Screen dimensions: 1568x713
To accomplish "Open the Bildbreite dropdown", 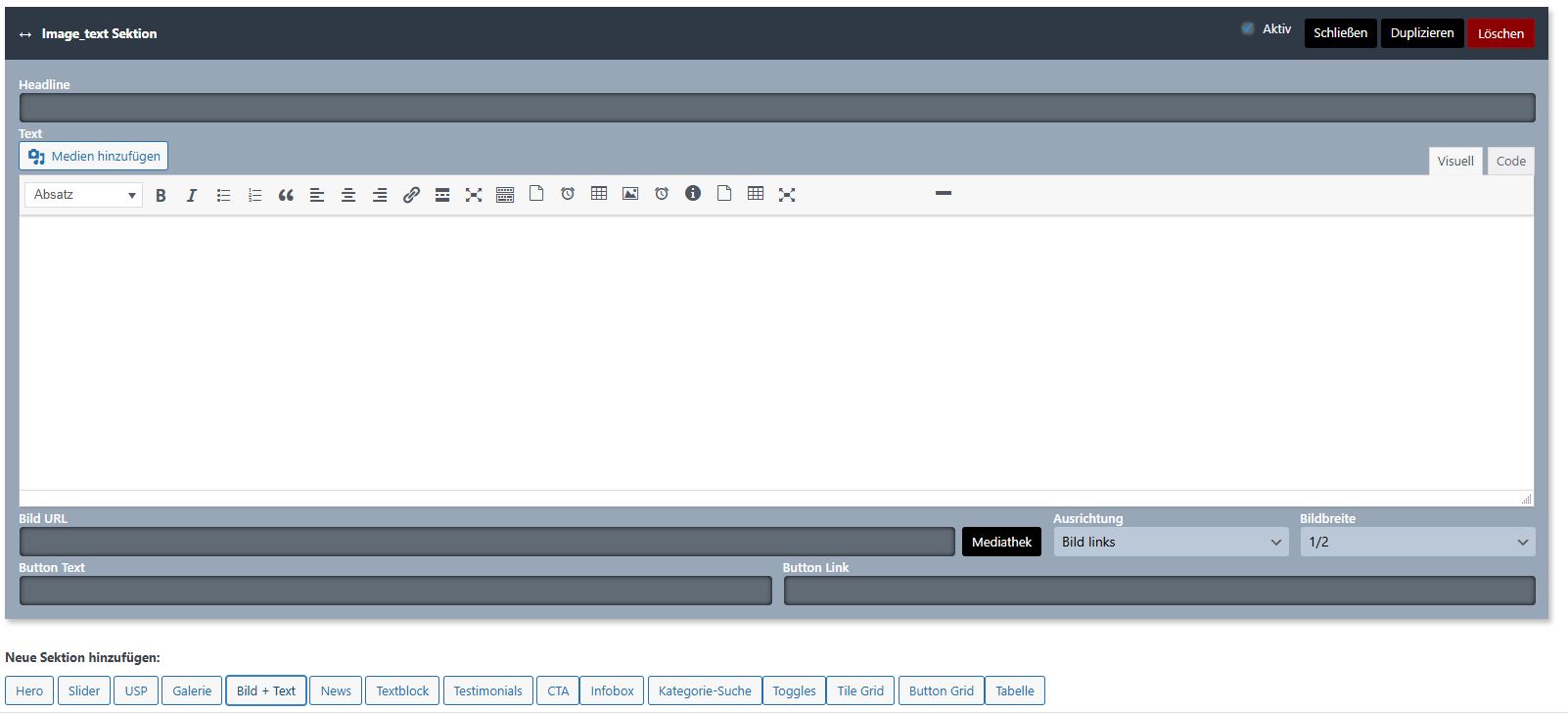I will tap(1416, 542).
